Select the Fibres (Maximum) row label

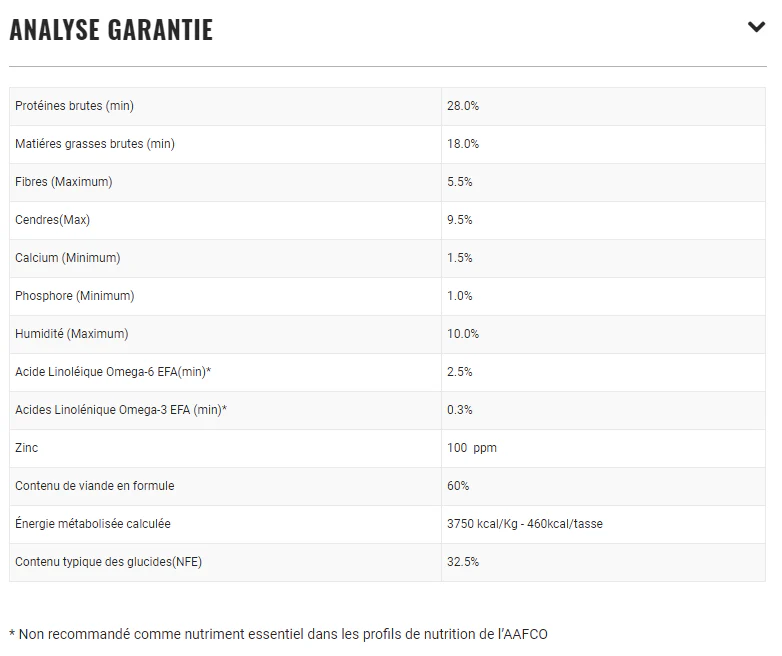point(64,182)
